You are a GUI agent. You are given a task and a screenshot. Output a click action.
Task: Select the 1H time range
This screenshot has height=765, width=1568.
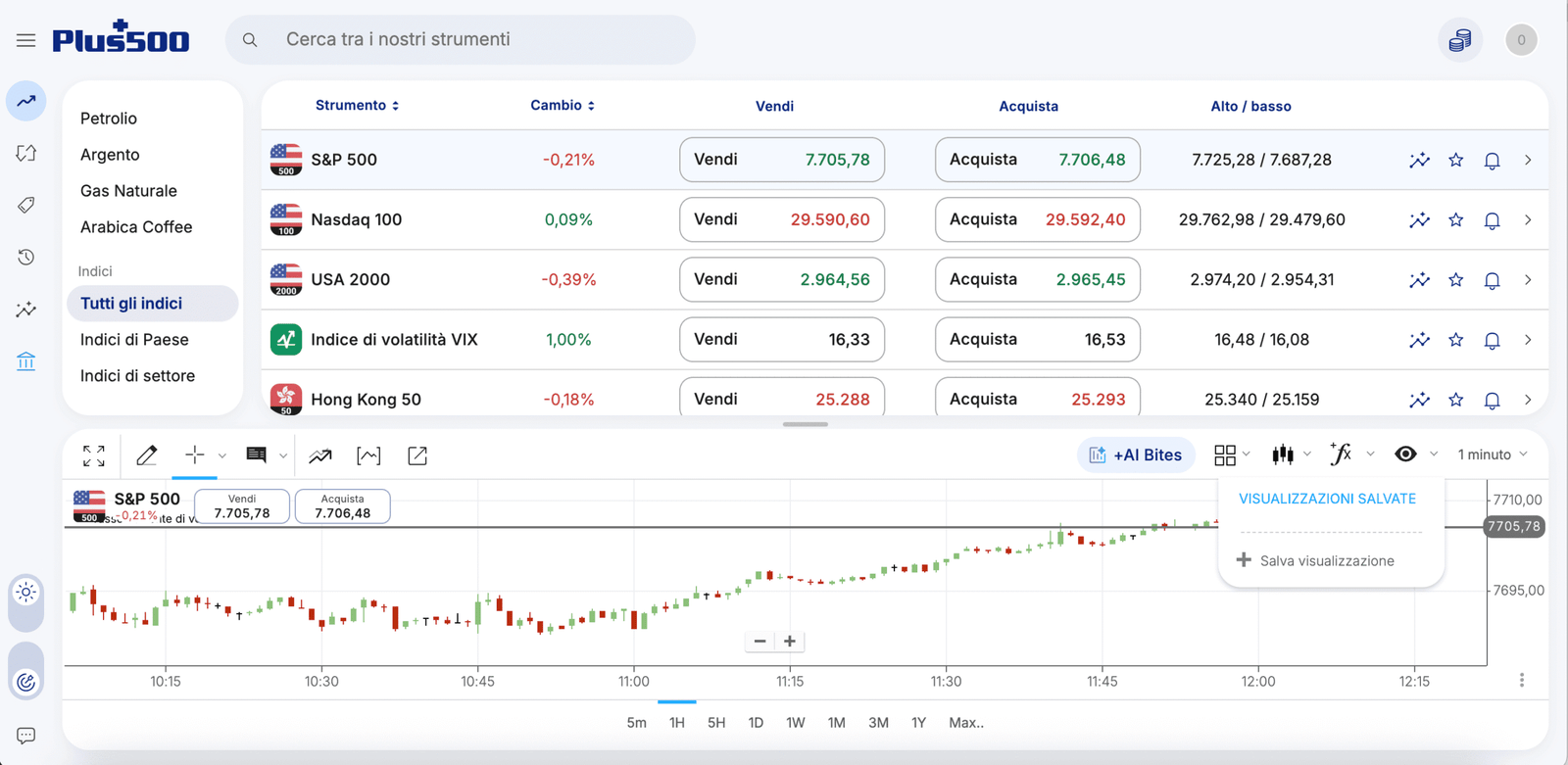coord(677,723)
